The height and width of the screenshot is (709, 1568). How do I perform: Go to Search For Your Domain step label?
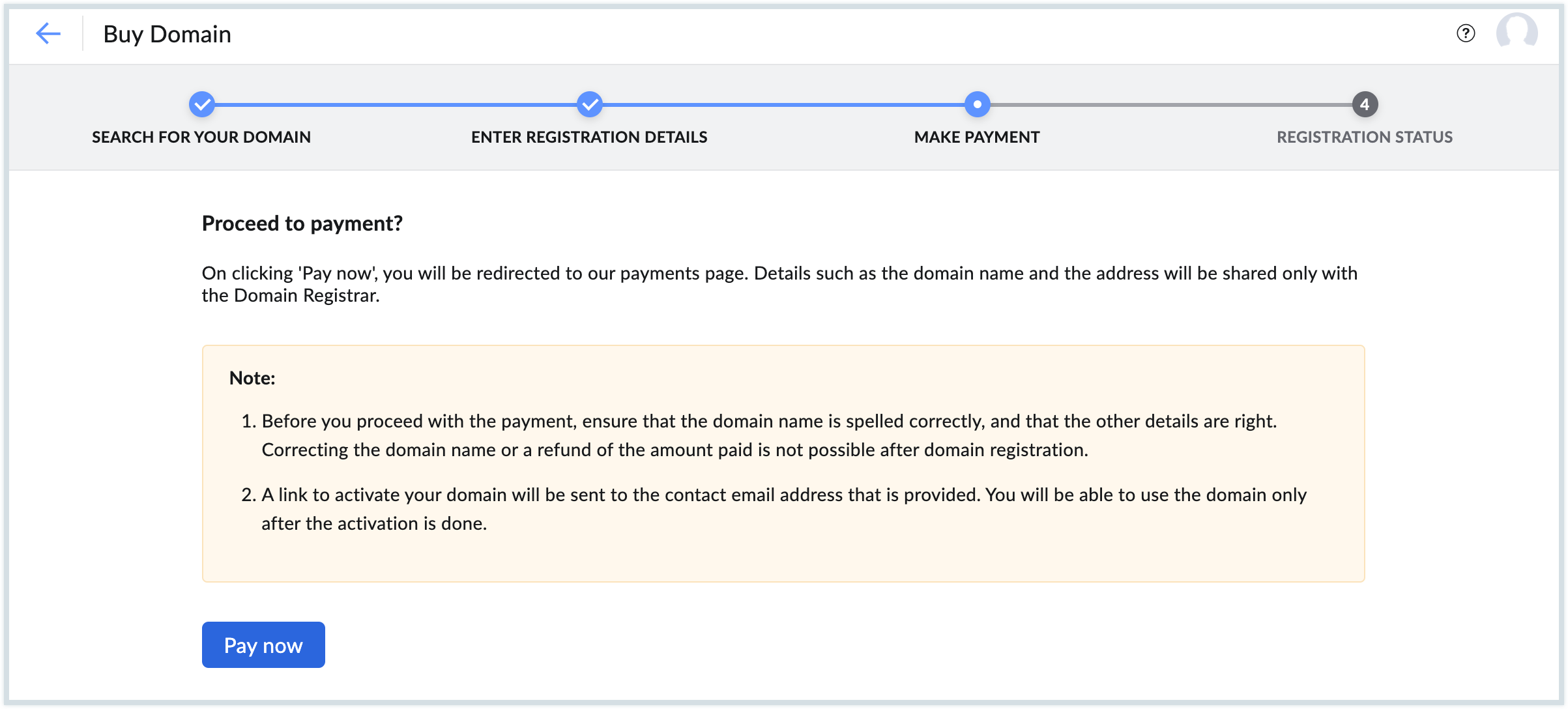(x=201, y=137)
